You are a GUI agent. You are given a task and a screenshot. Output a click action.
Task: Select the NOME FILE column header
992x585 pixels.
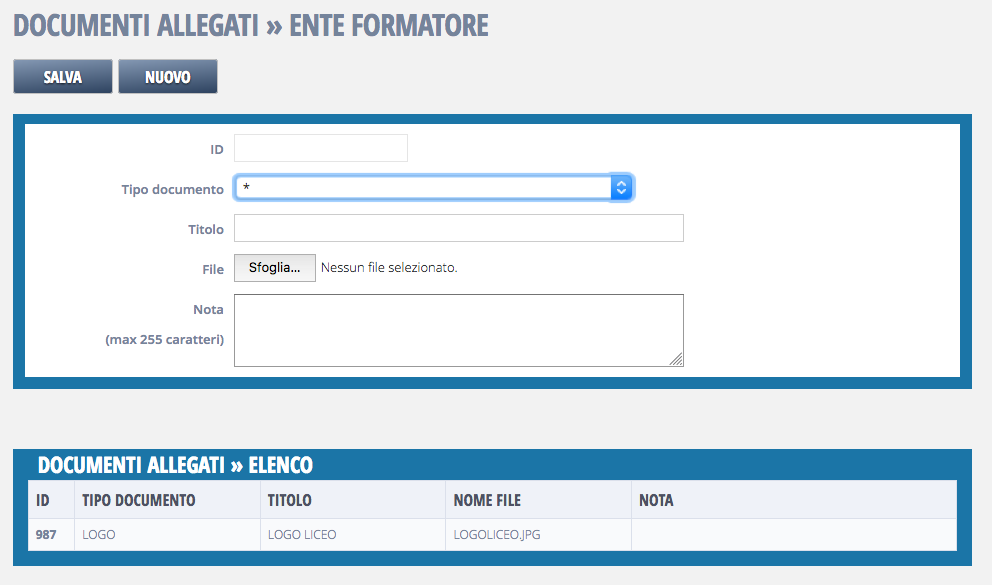[487, 500]
